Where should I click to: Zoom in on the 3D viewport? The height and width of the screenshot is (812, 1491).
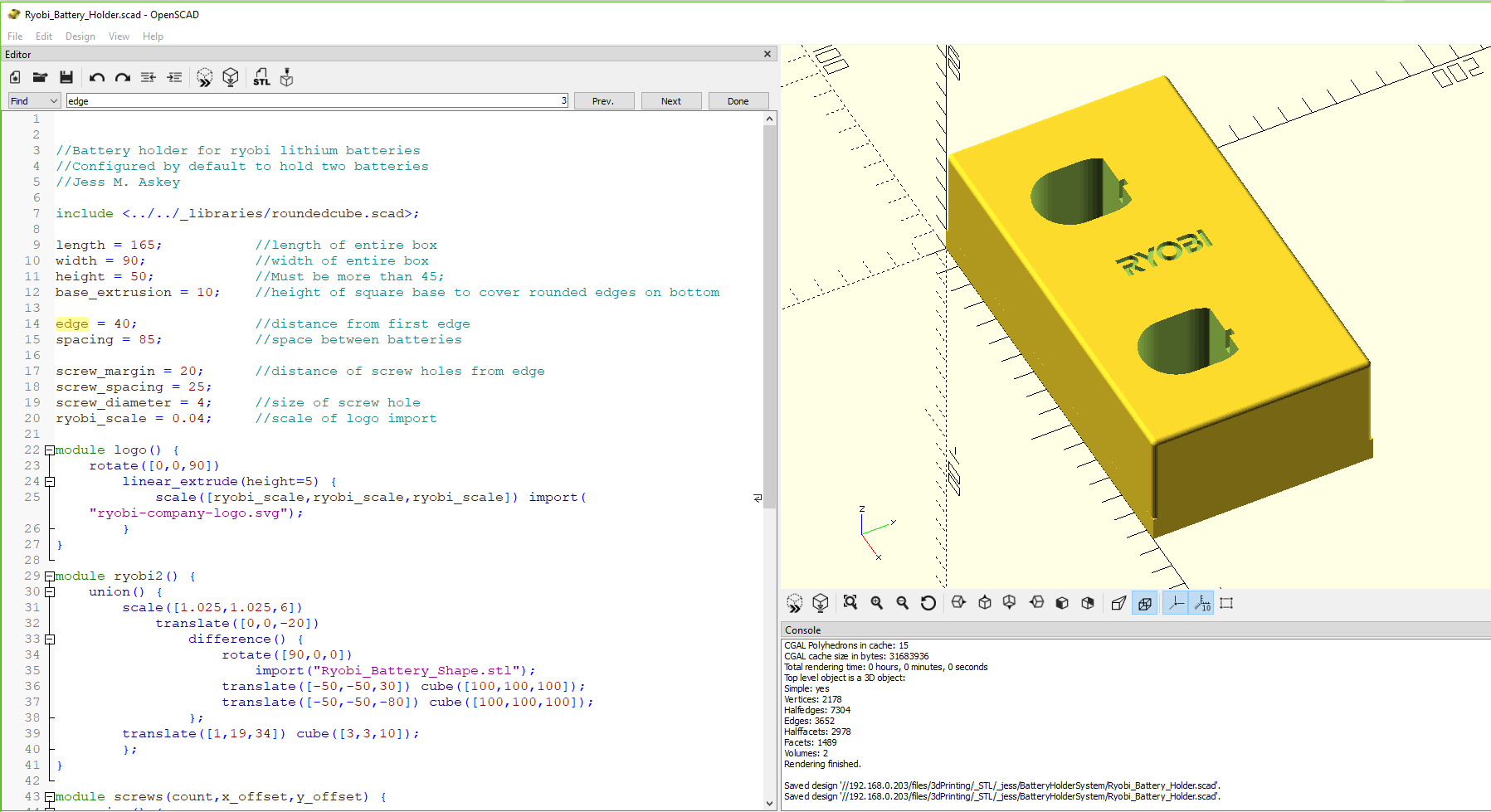pos(876,603)
